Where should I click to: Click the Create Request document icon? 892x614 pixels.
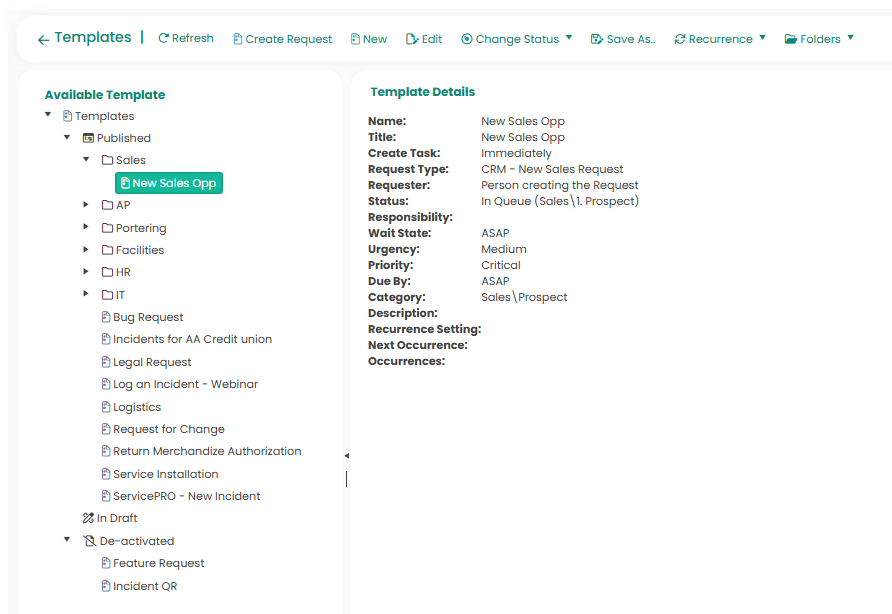238,39
